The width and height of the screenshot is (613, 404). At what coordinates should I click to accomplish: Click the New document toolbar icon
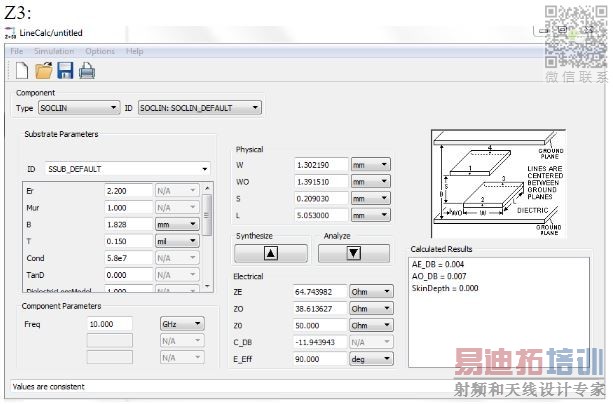coord(22,71)
